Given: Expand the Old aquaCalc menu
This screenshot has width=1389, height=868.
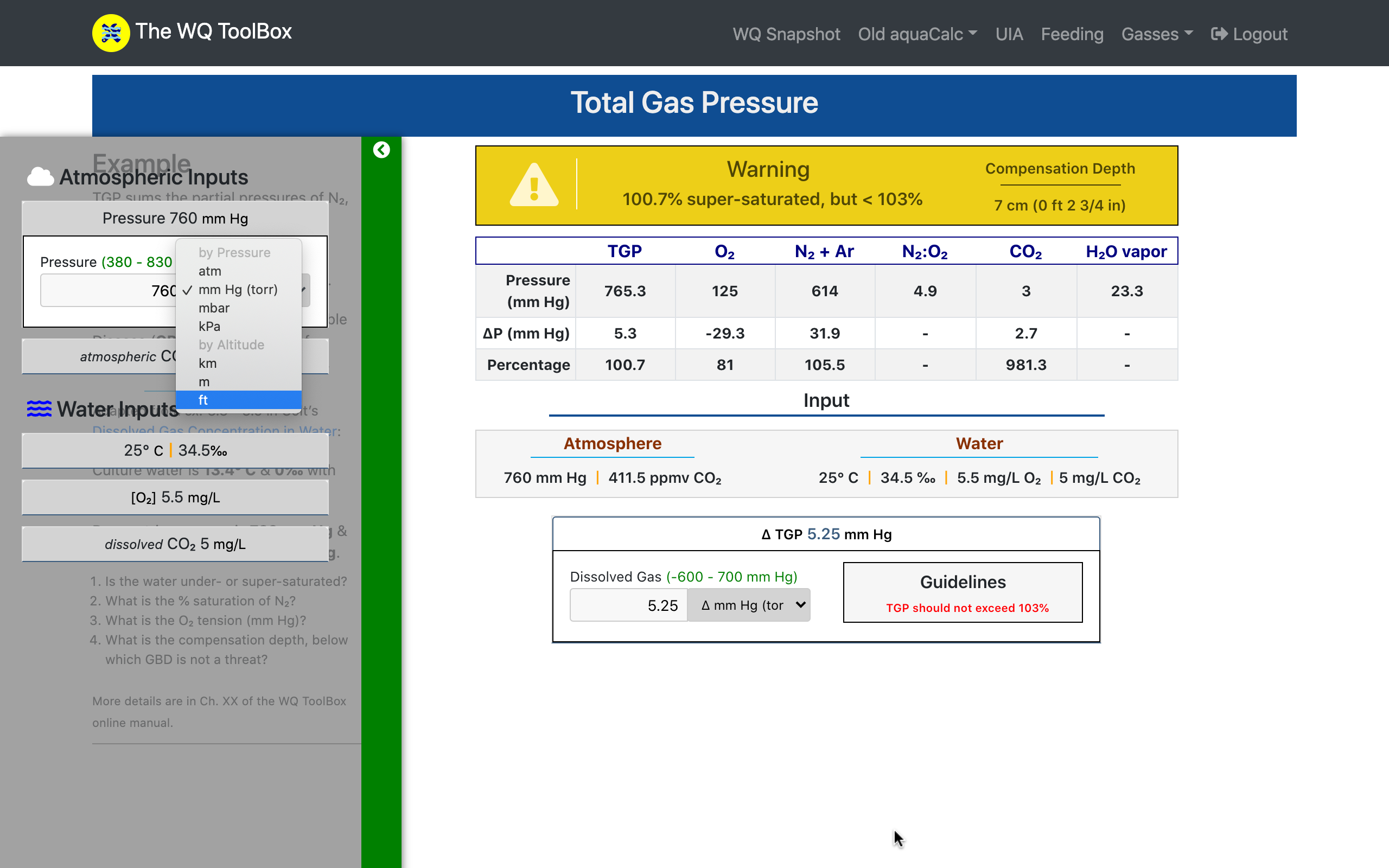Looking at the screenshot, I should click(x=917, y=34).
